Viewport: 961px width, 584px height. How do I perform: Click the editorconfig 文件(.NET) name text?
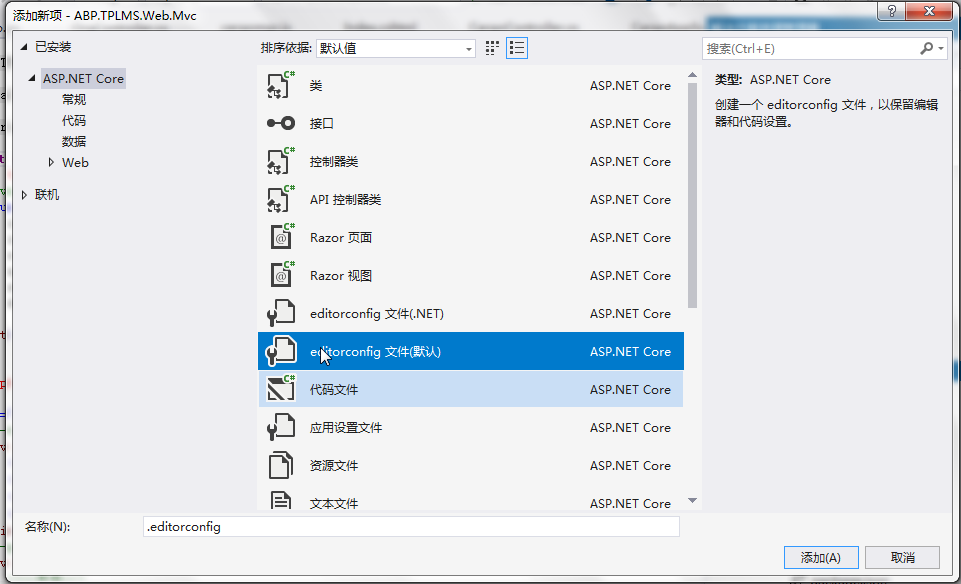[x=377, y=313]
